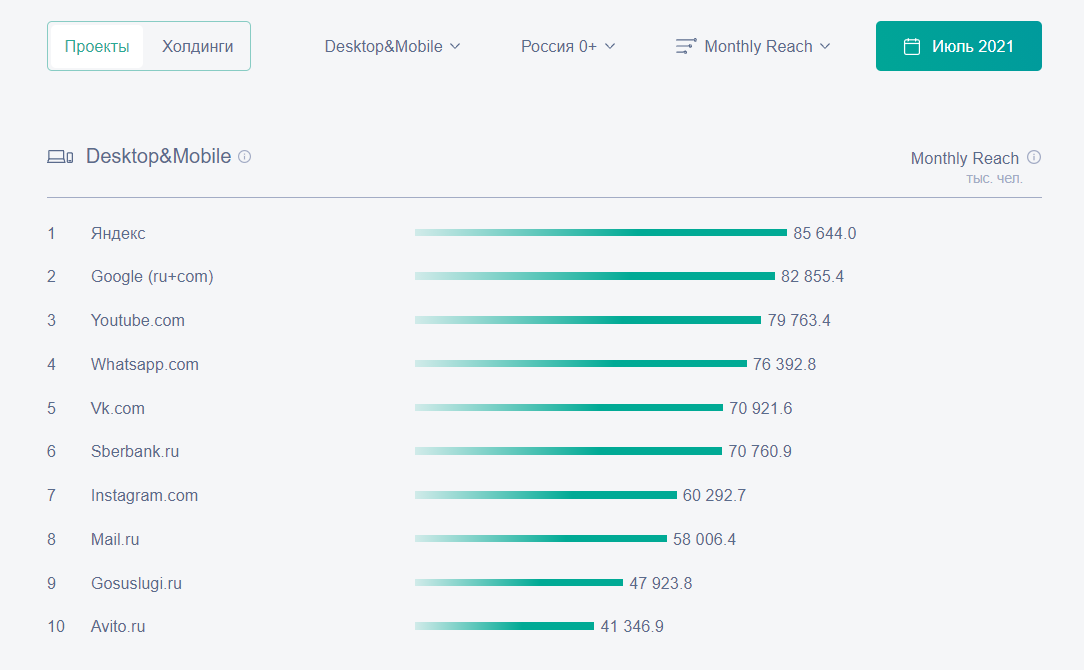
Task: Click the Gosuslugi.ru reach bar
Action: click(518, 582)
